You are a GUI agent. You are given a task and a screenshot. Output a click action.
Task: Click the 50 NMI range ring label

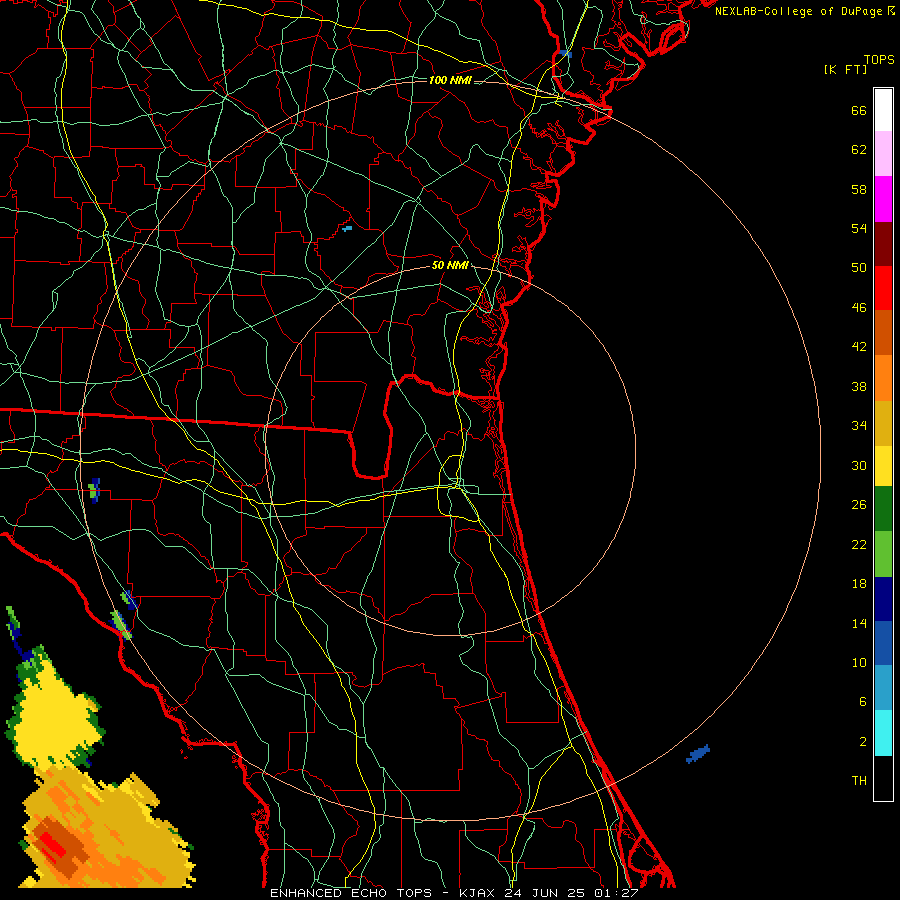coord(450,265)
